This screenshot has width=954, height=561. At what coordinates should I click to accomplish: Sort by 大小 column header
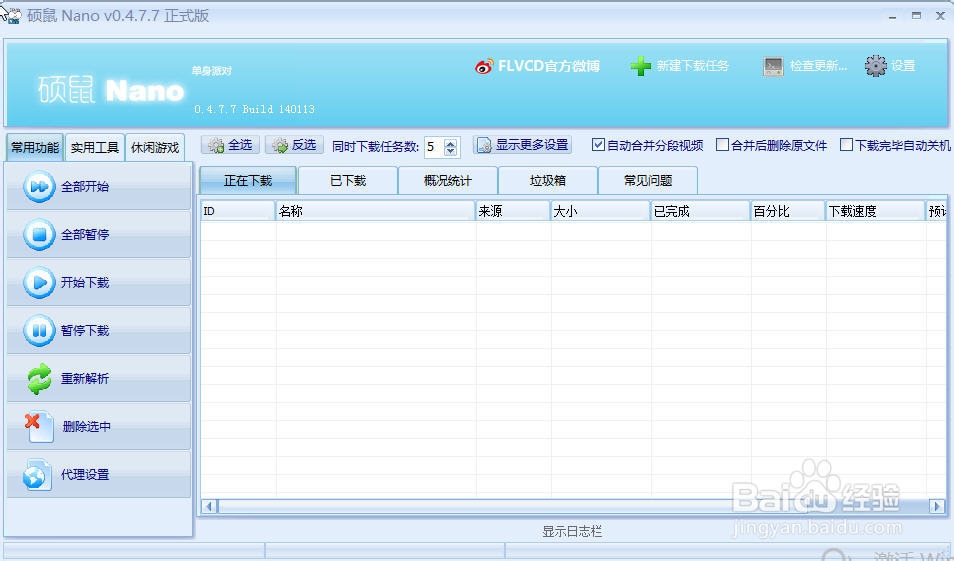(601, 211)
